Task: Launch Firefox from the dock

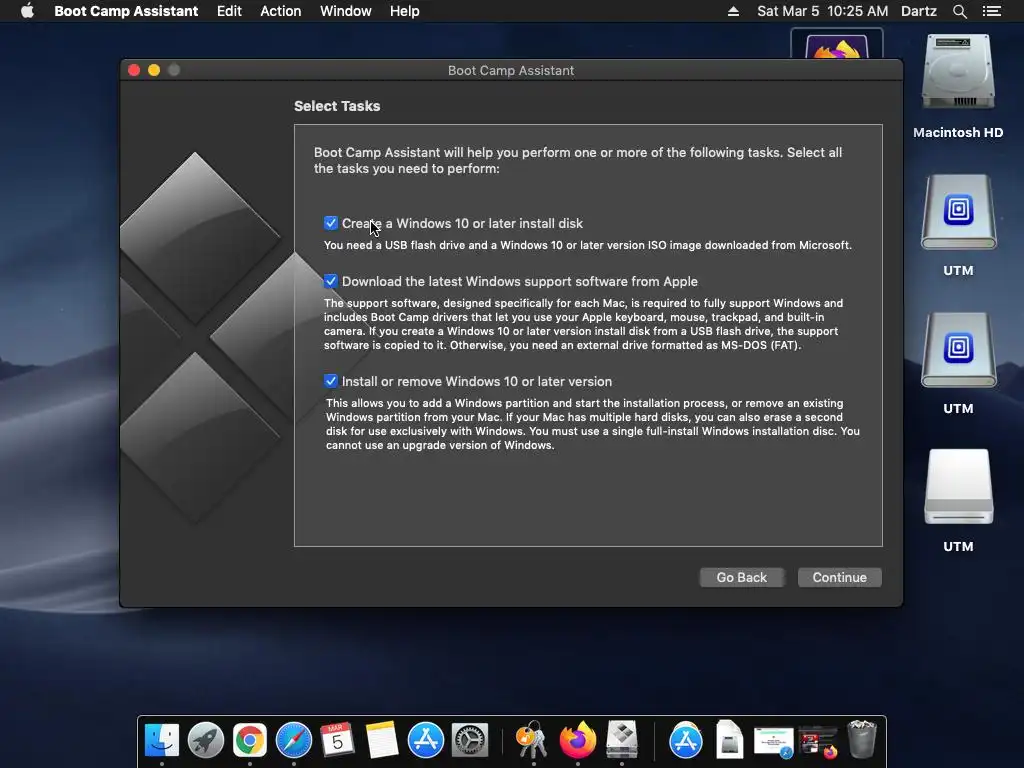Action: coord(577,741)
